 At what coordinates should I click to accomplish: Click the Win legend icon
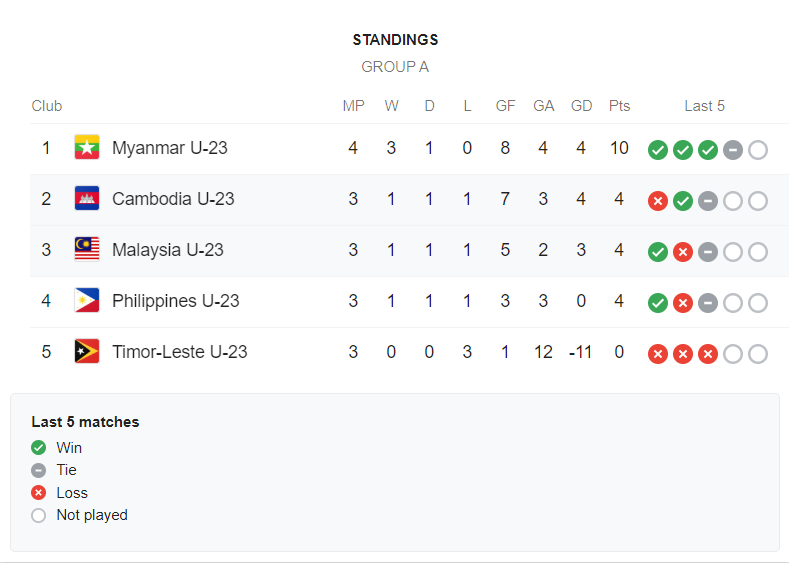tap(38, 447)
